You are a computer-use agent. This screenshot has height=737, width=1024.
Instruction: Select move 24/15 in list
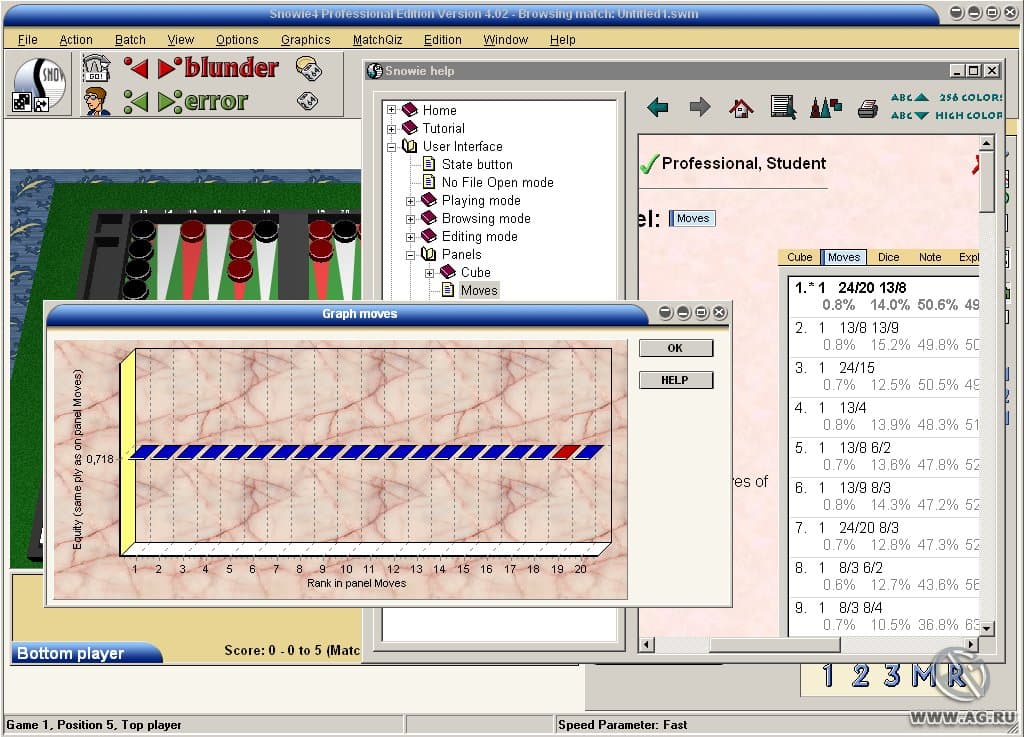coord(884,376)
